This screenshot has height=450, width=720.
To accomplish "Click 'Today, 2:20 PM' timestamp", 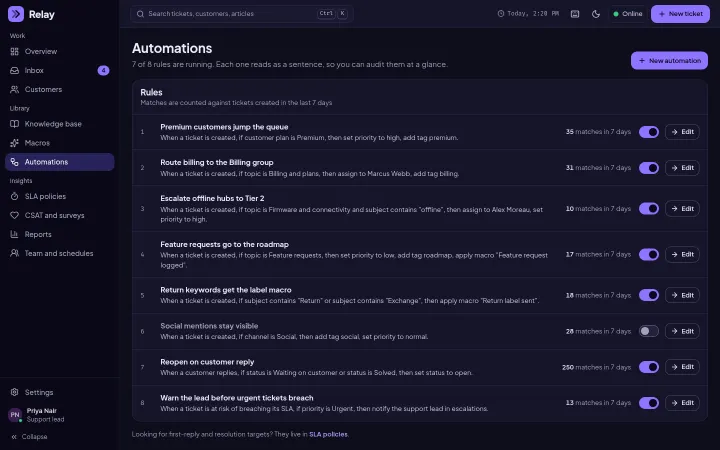I will click(533, 14).
